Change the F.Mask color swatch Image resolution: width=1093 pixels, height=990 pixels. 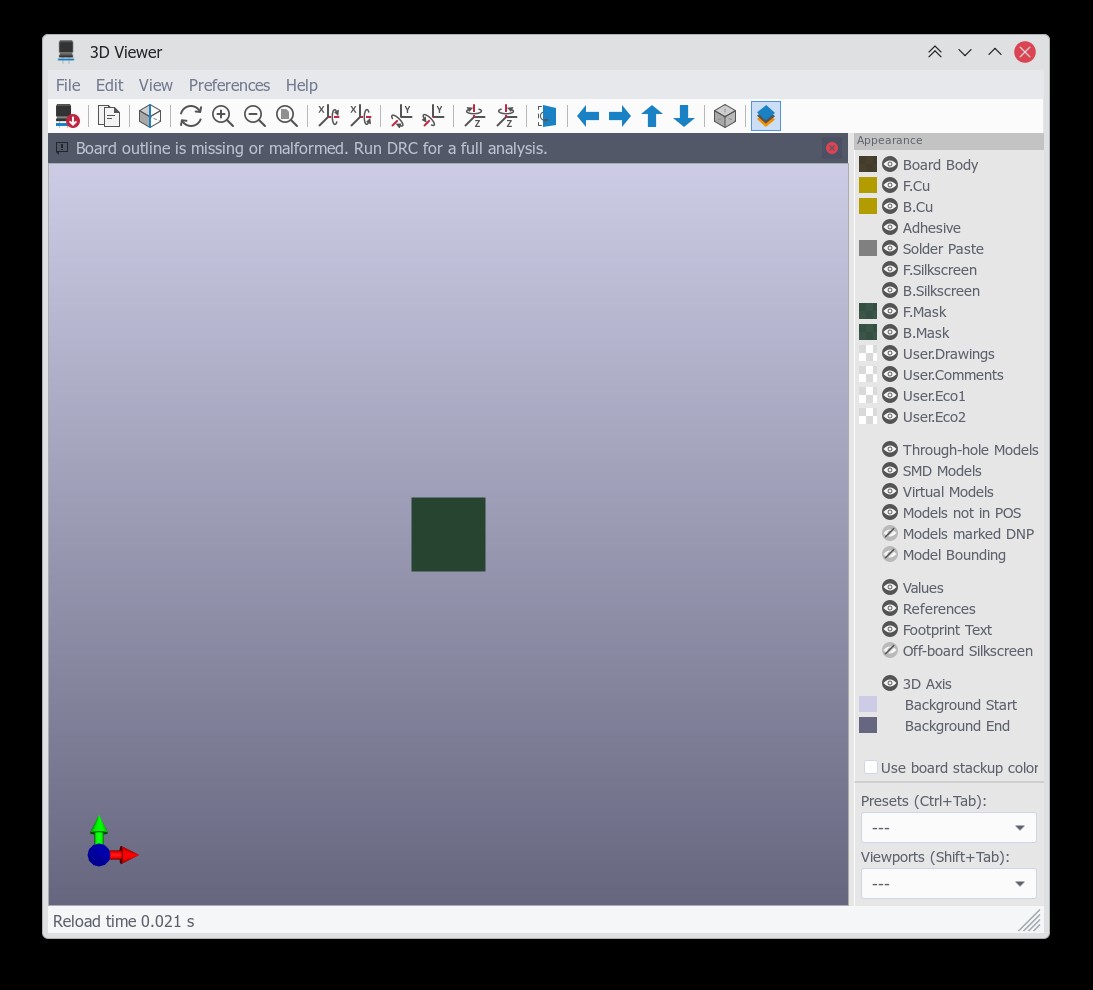pyautogui.click(x=868, y=311)
